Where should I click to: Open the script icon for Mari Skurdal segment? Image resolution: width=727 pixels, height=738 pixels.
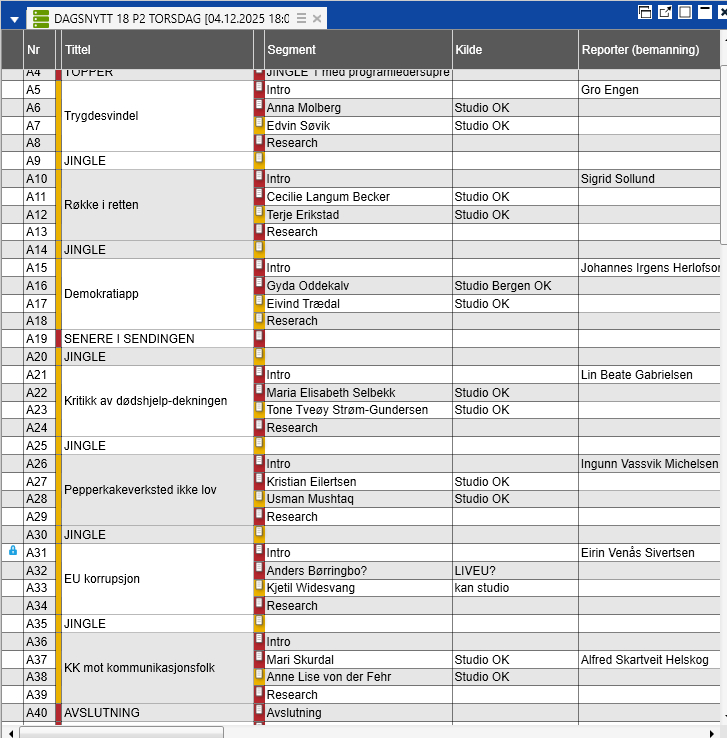point(259,659)
